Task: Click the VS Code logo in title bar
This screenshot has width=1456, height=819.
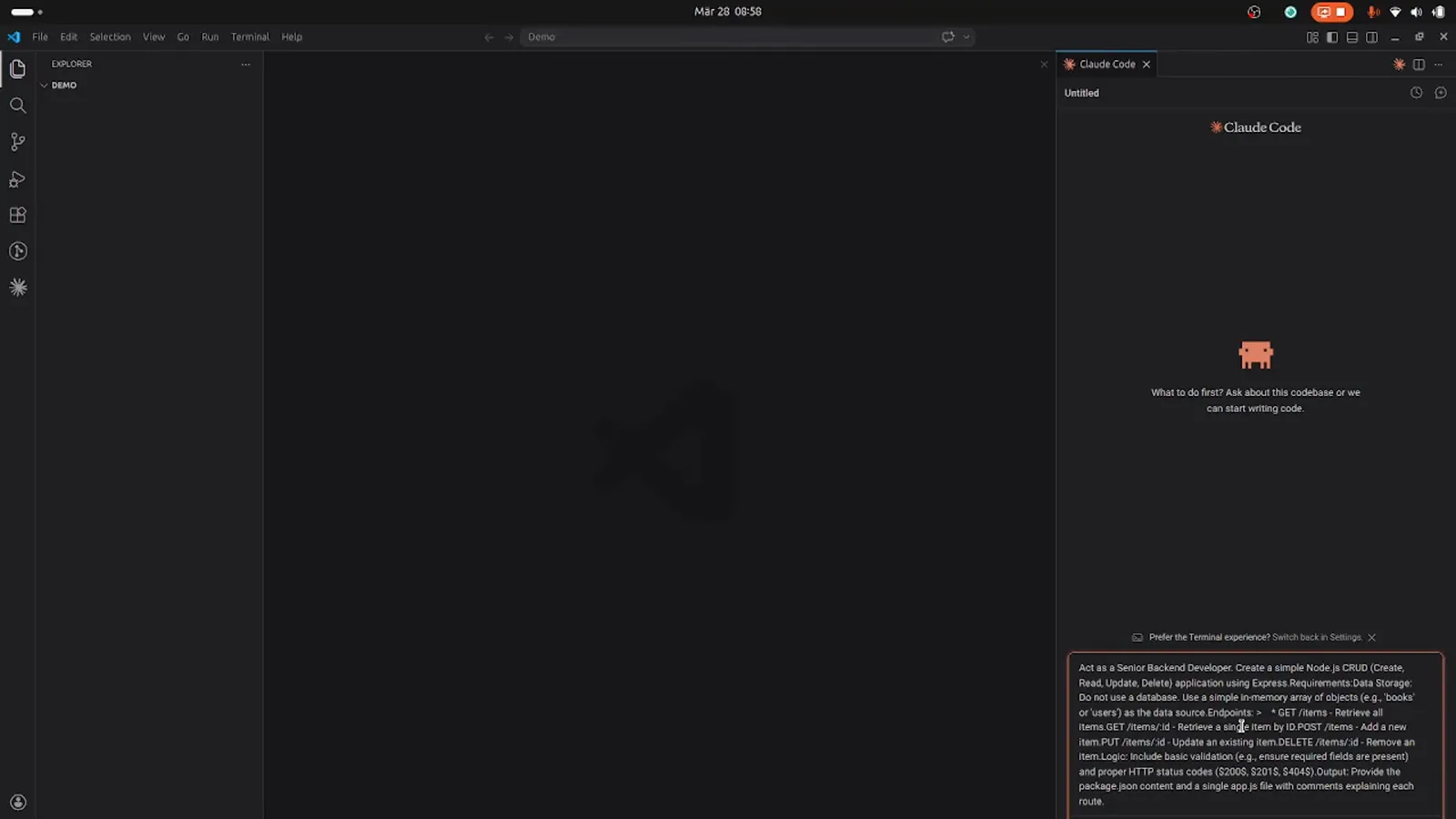Action: tap(14, 37)
